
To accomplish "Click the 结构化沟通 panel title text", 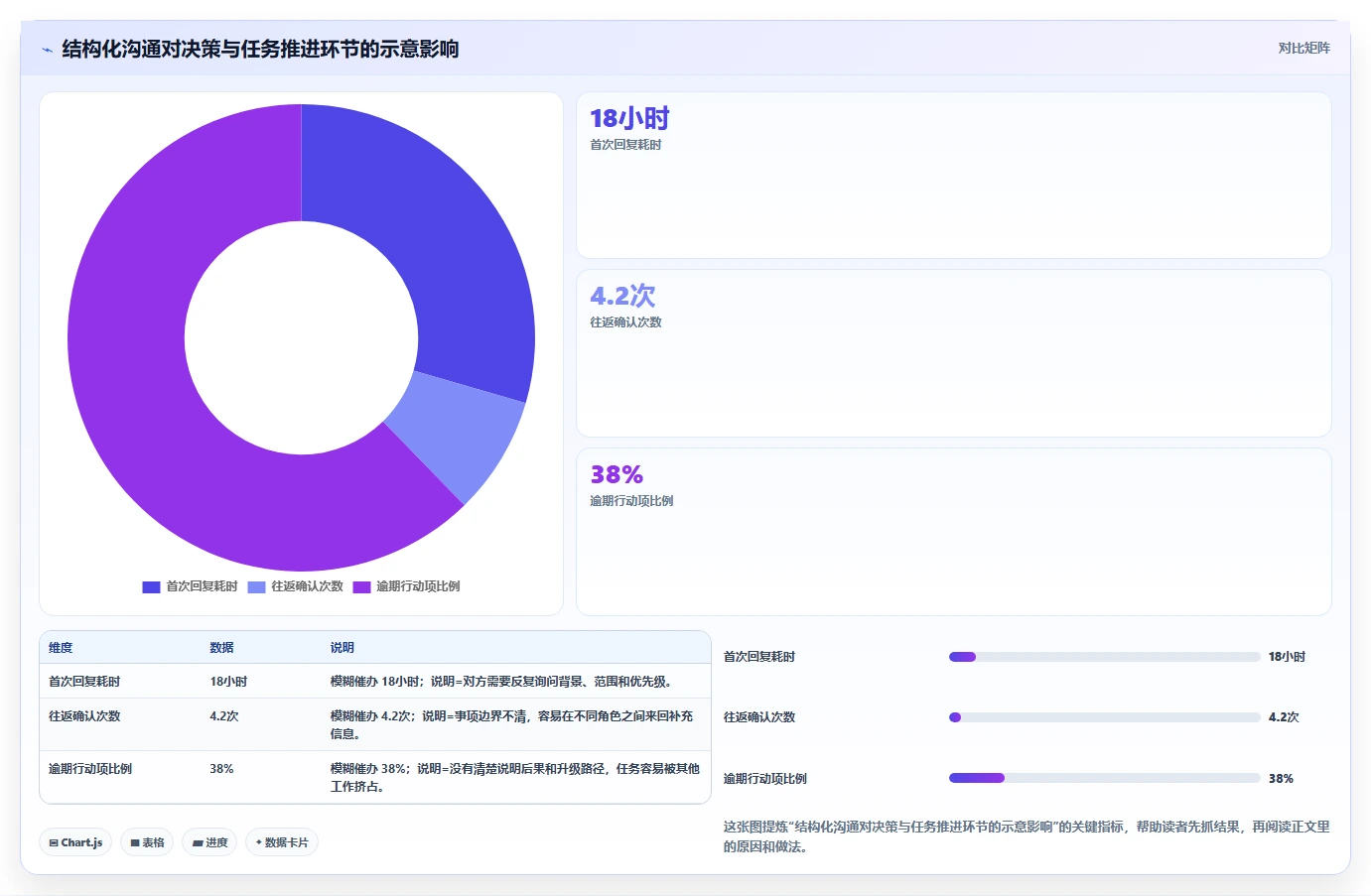I will tap(260, 49).
